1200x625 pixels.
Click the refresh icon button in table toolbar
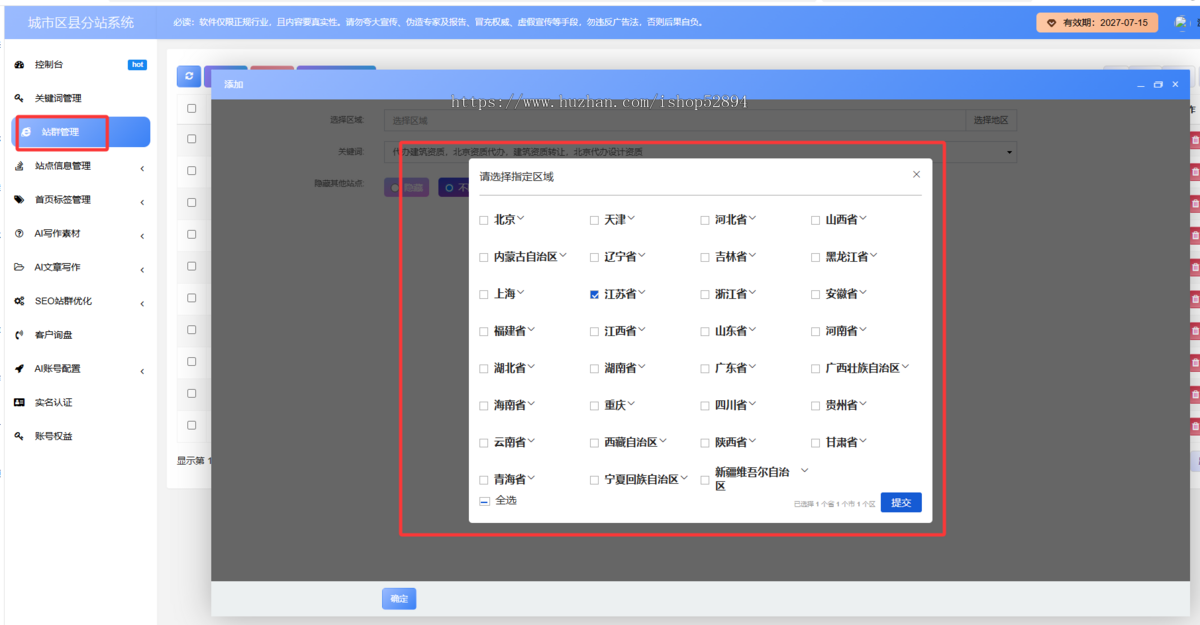point(189,76)
